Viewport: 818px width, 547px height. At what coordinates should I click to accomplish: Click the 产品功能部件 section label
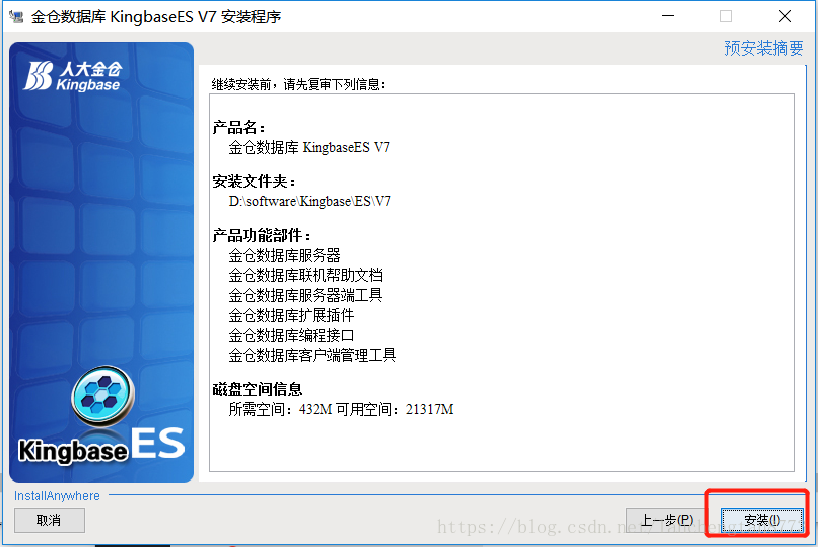261,235
